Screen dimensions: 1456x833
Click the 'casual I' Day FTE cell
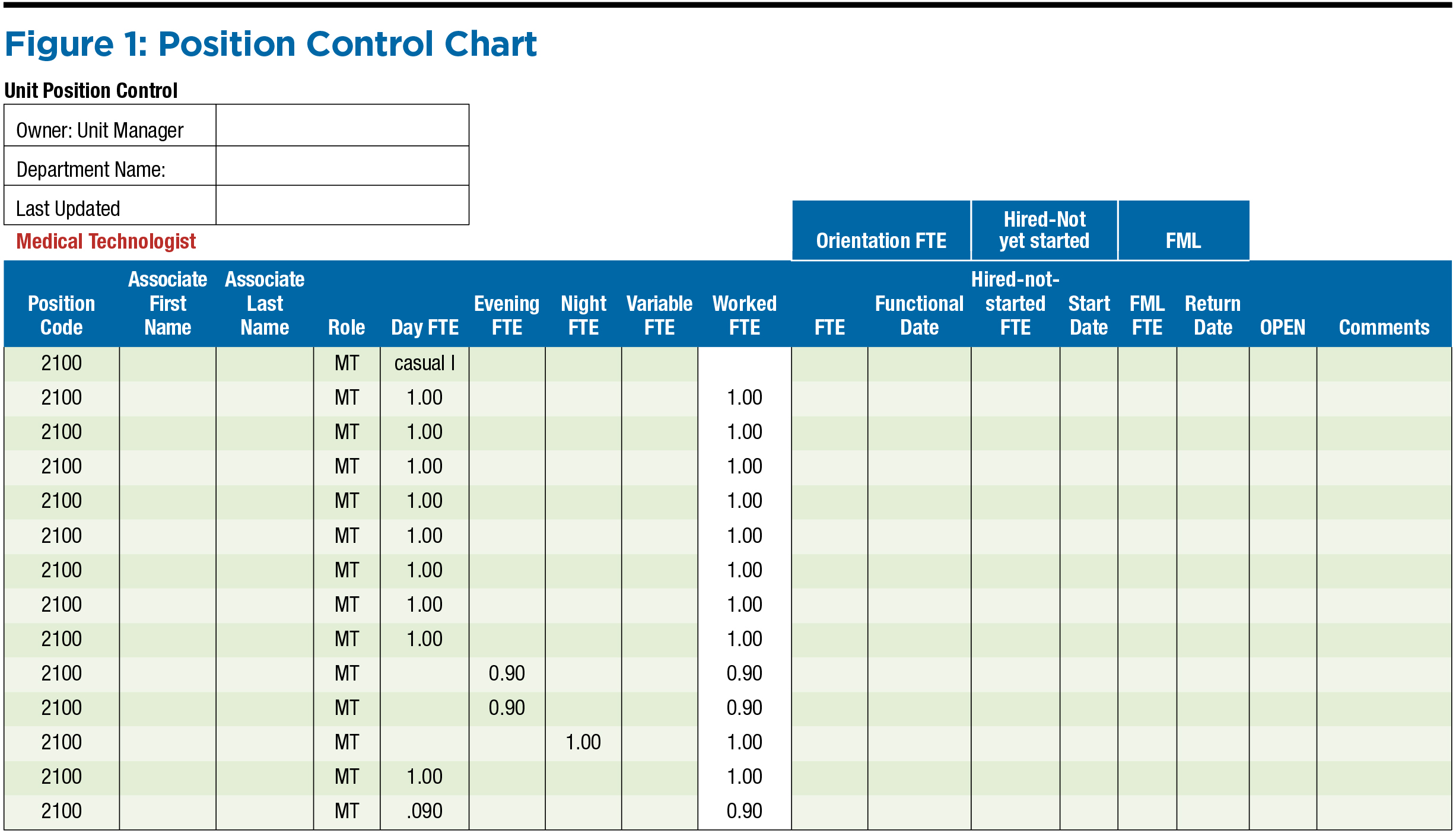pos(425,363)
